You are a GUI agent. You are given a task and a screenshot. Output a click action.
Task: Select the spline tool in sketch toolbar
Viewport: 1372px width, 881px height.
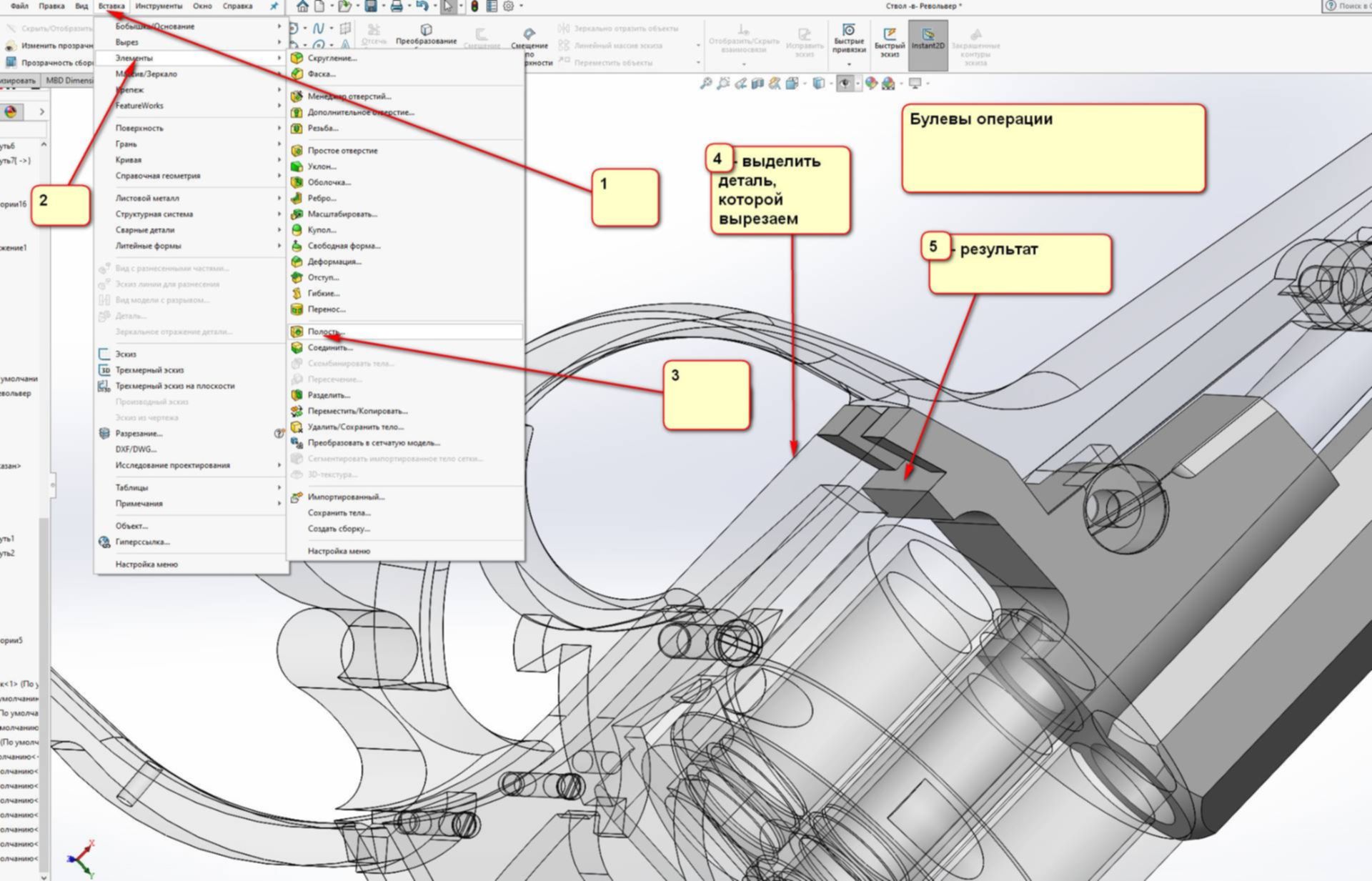[319, 29]
